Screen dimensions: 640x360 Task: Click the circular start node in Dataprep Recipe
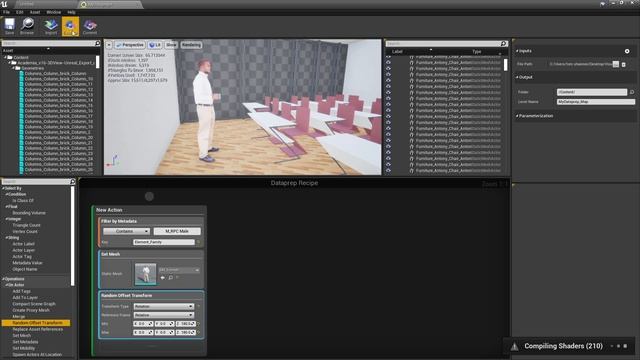tap(149, 196)
